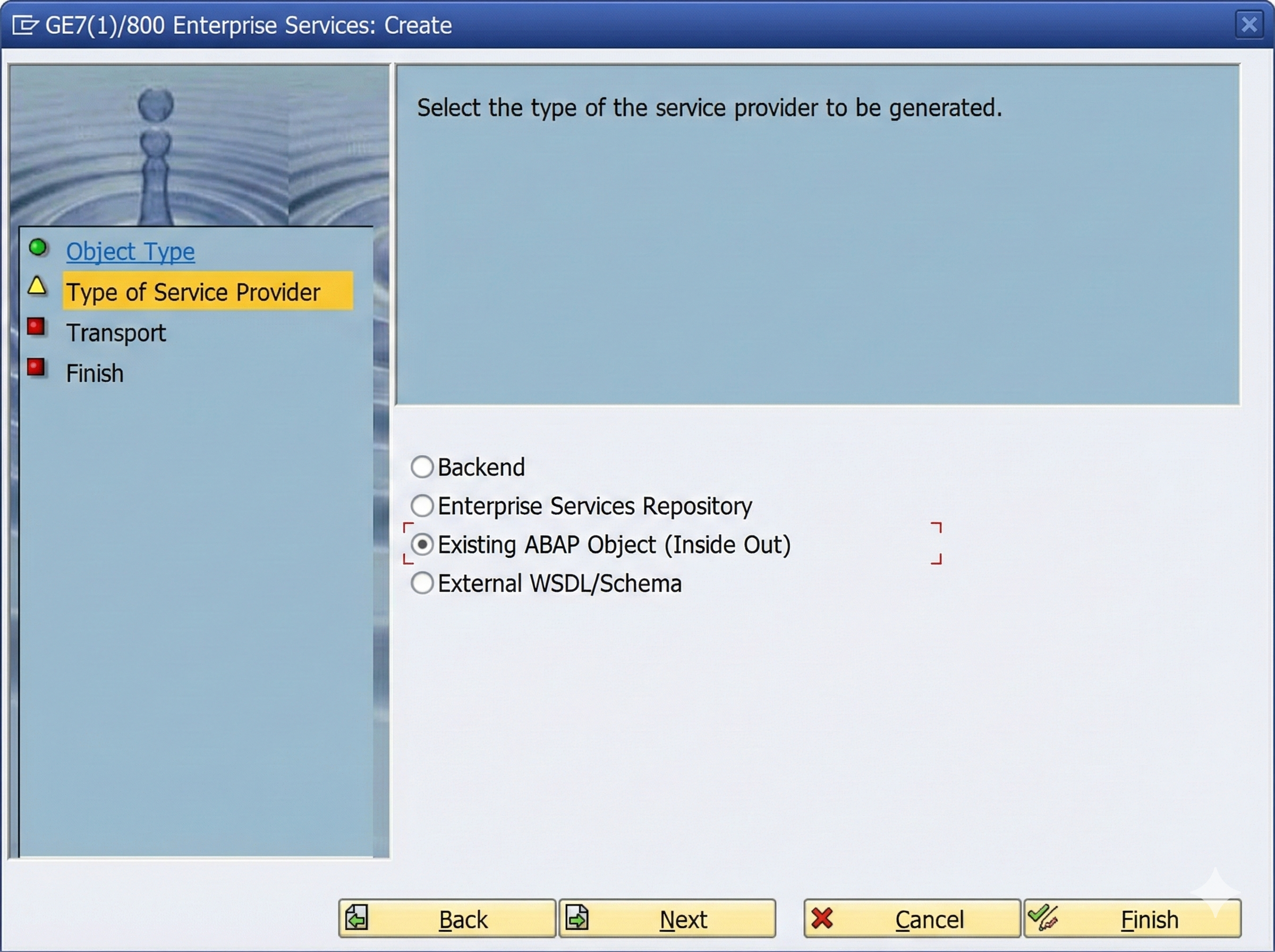Select Enterprise Services Repository option
The height and width of the screenshot is (952, 1275).
[x=422, y=505]
